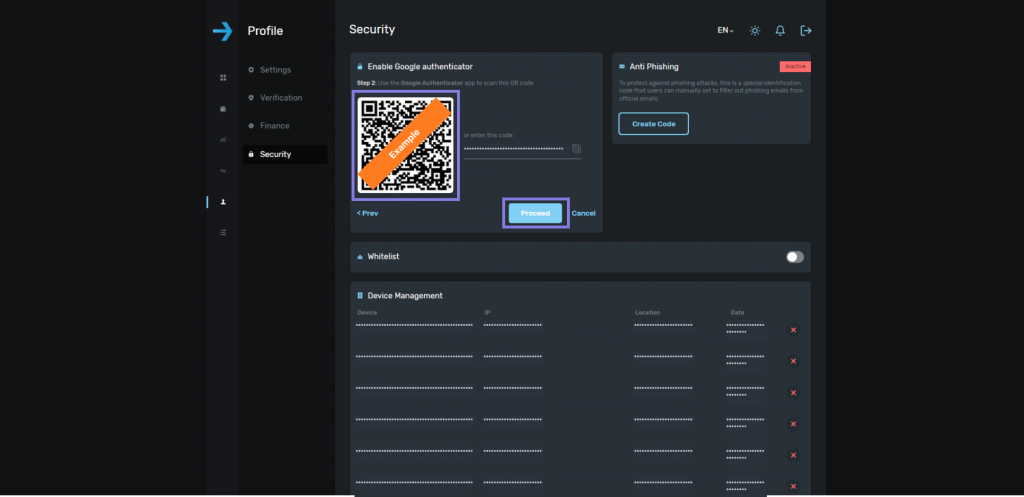Click the Inactive status badge
The width and height of the screenshot is (1024, 497).
[x=795, y=67]
